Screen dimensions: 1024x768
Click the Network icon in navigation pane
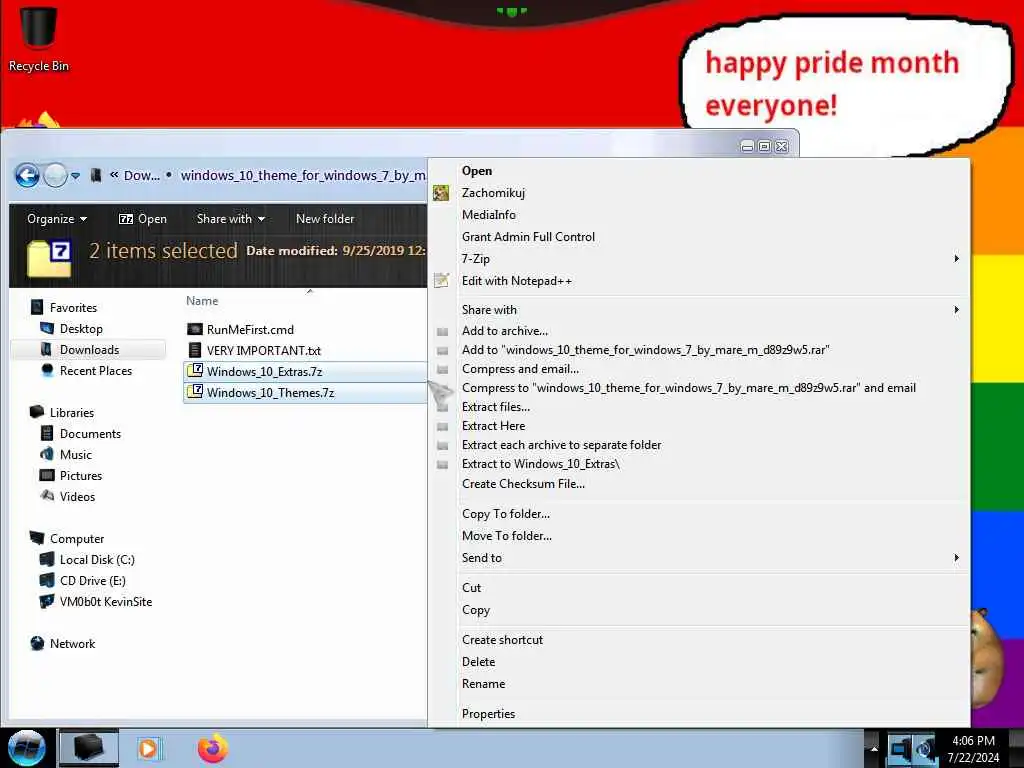(37, 643)
